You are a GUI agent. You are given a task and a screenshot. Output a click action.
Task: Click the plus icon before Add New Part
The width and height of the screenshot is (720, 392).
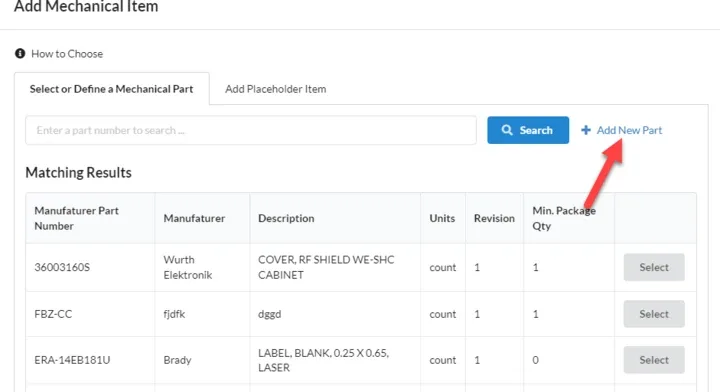pos(586,130)
